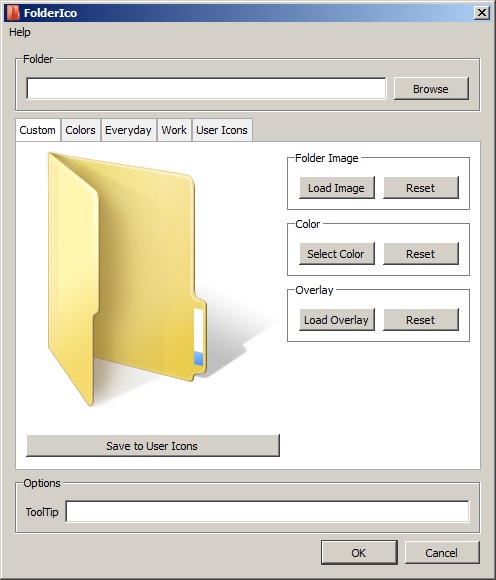Click Save to User Icons
Screen dimensions: 496x580
pyautogui.click(x=153, y=446)
